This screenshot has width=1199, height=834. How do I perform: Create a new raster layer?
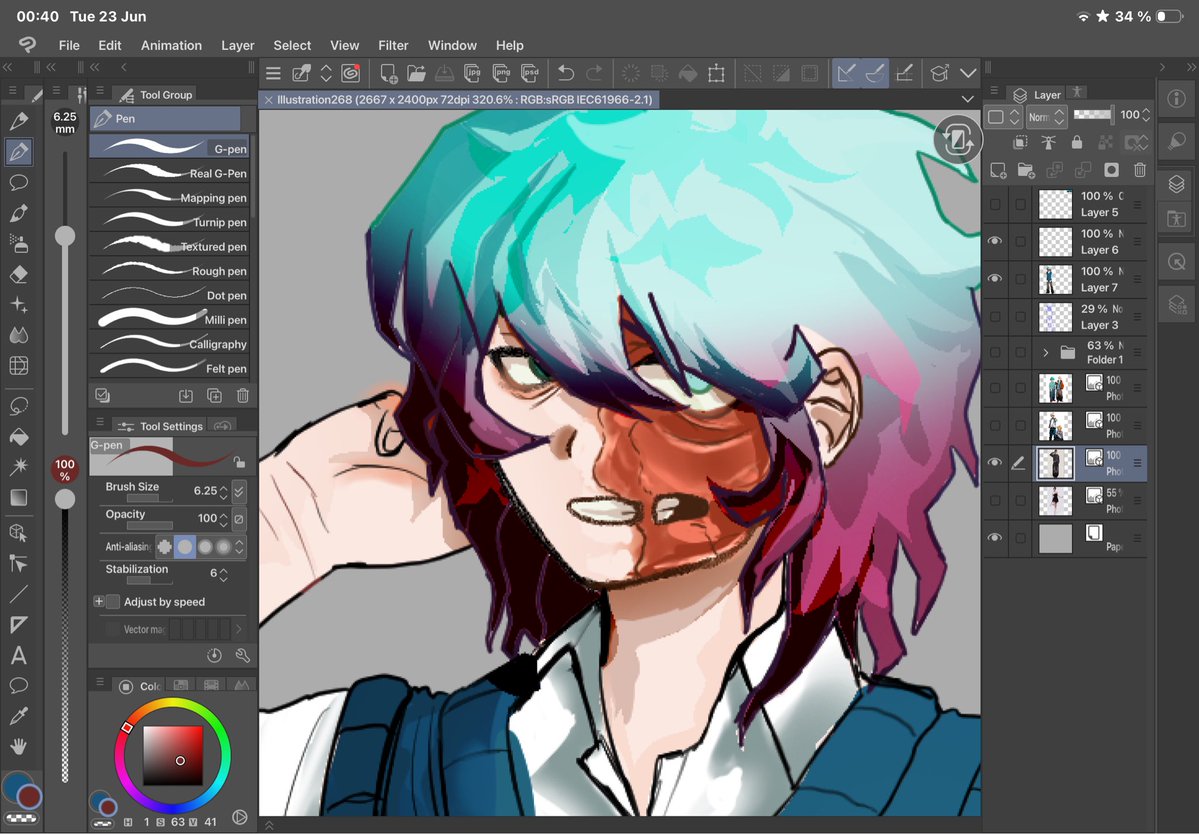(x=998, y=170)
